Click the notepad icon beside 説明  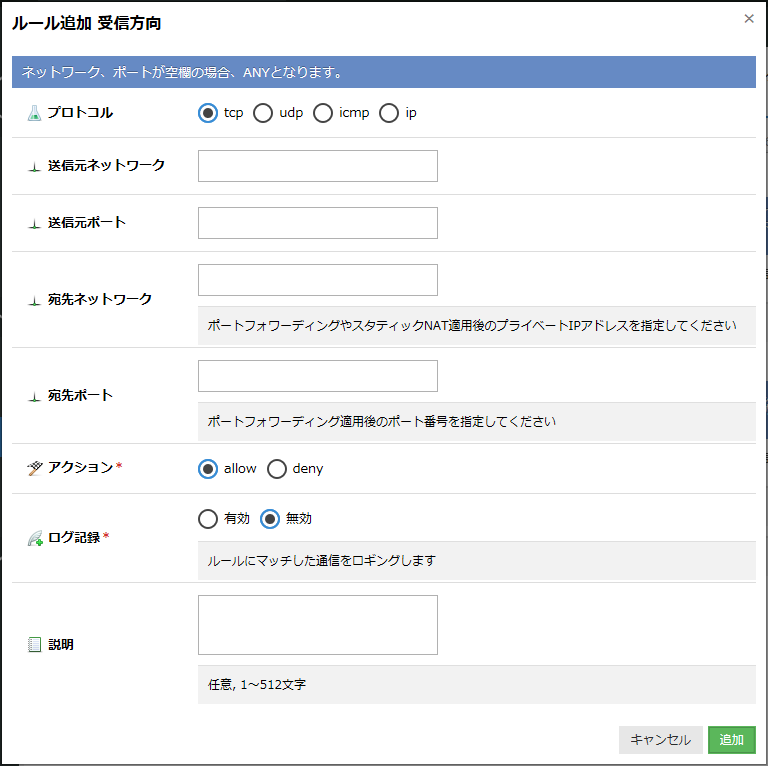(35, 645)
